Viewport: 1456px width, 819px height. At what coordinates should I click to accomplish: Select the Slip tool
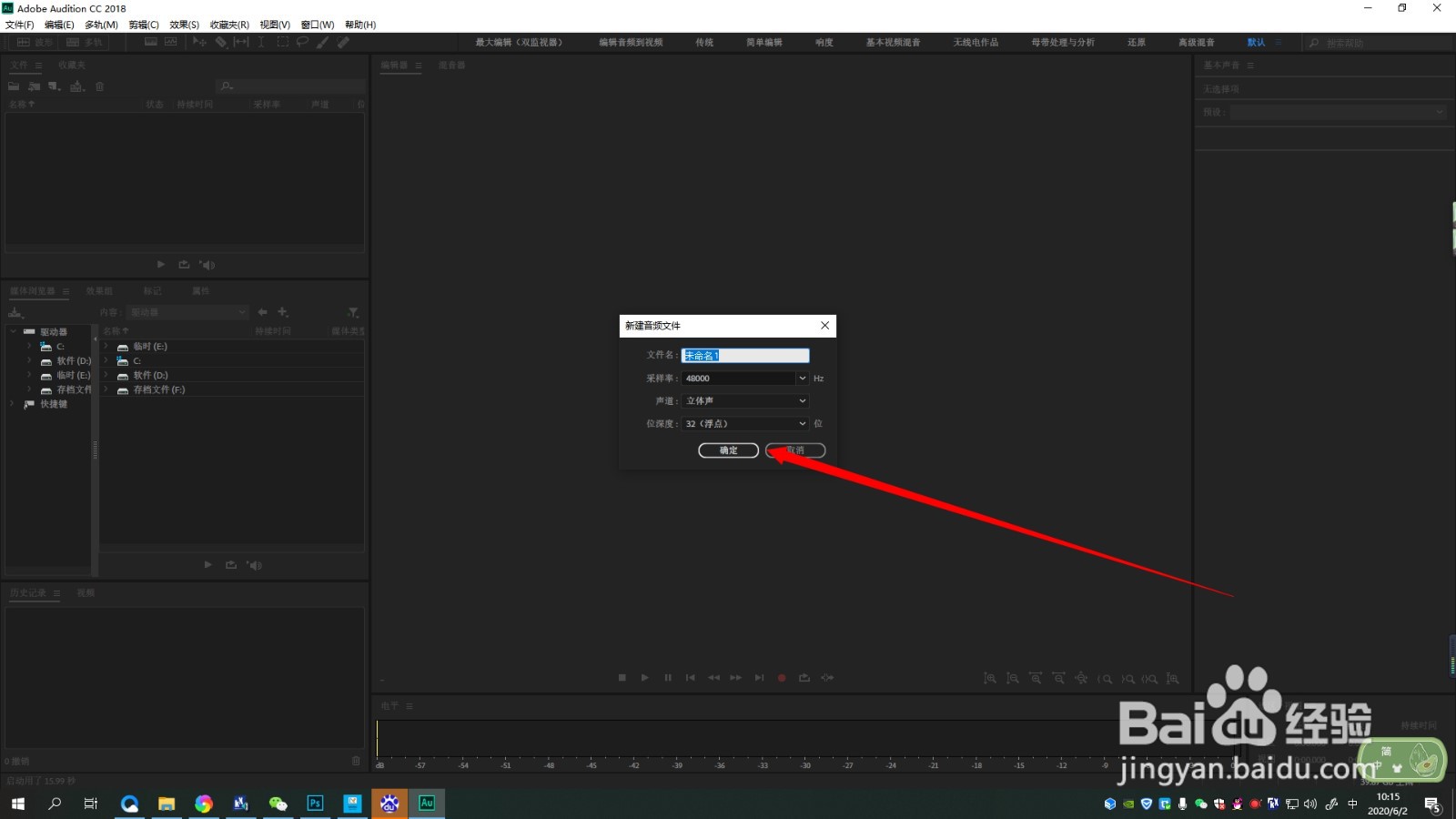pyautogui.click(x=241, y=43)
